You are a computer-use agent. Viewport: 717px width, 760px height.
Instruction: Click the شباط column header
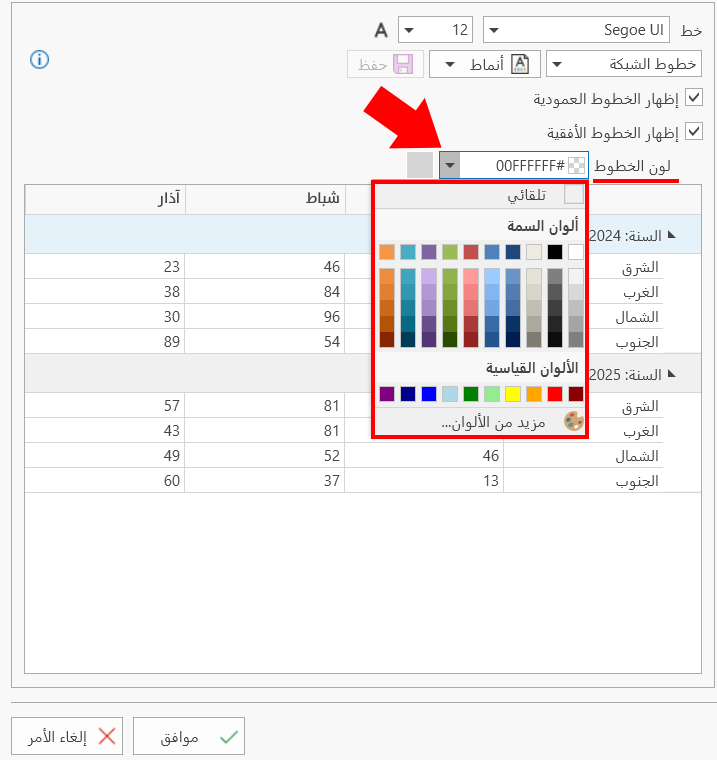pos(265,199)
